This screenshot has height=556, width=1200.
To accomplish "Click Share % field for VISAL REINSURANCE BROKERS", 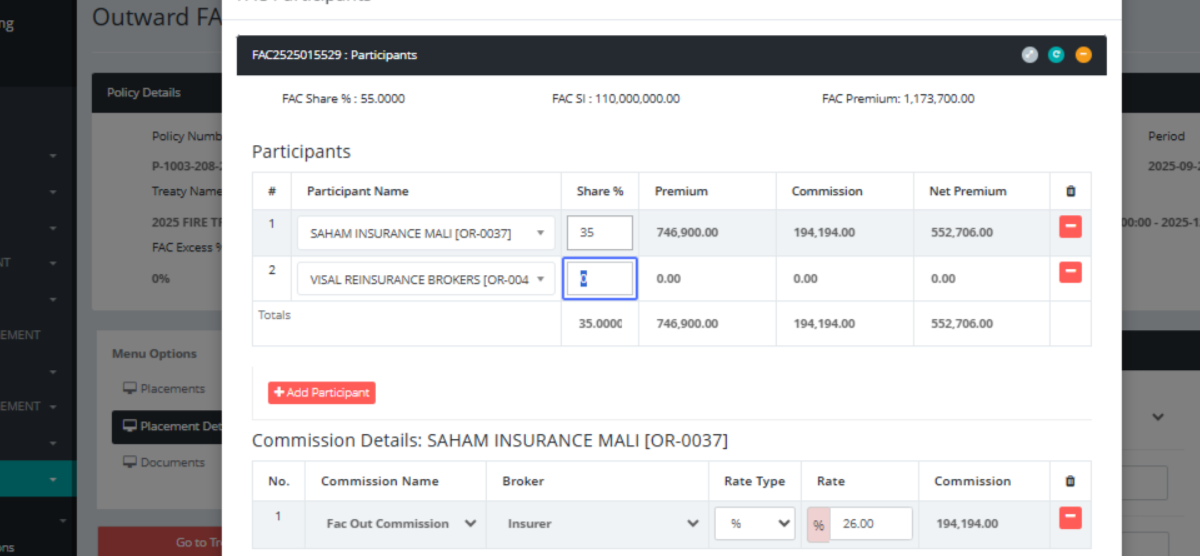I will click(599, 279).
